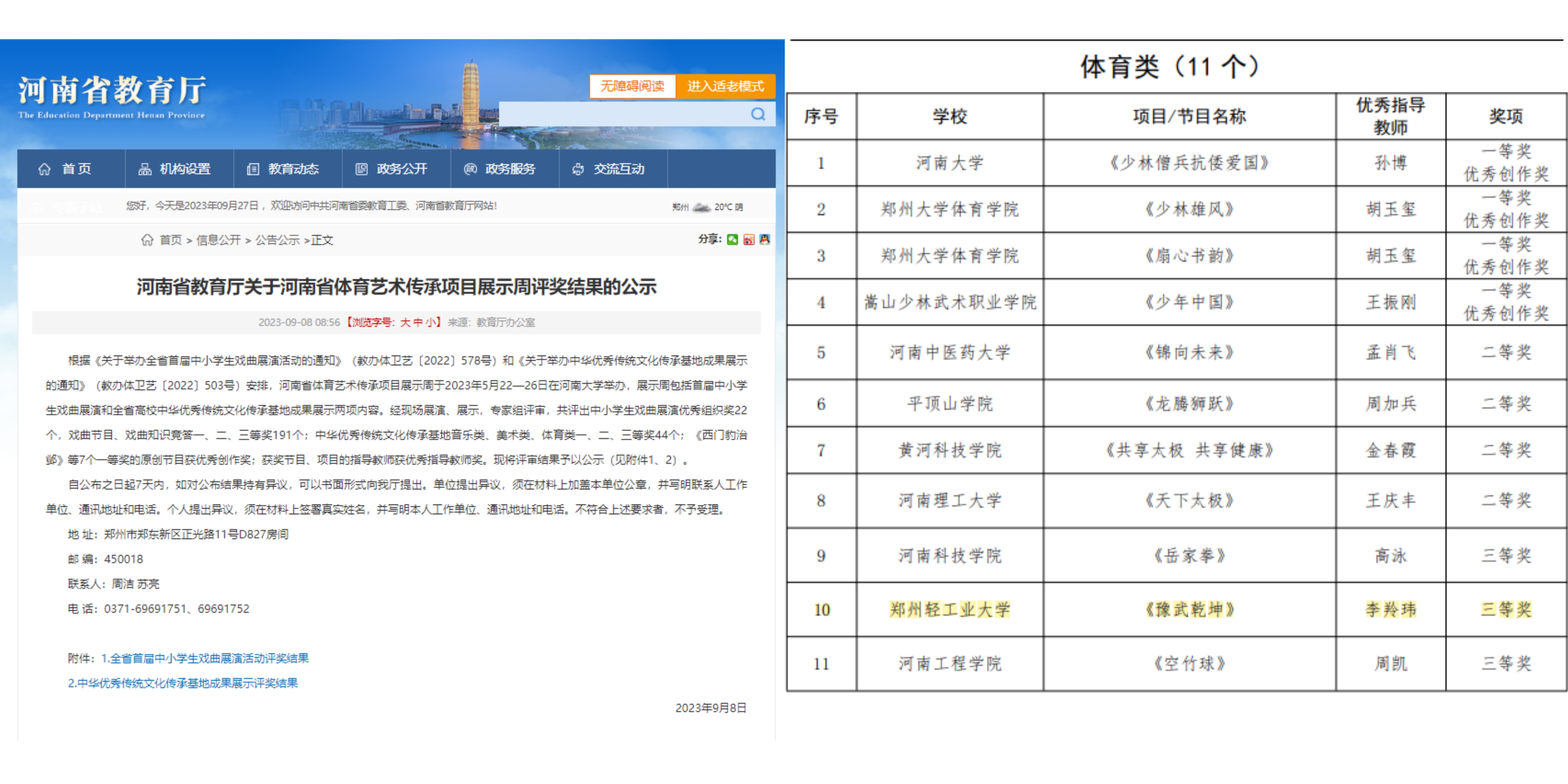Share the article via WeChat icon
Image resolution: width=1568 pixels, height=784 pixels.
732,239
